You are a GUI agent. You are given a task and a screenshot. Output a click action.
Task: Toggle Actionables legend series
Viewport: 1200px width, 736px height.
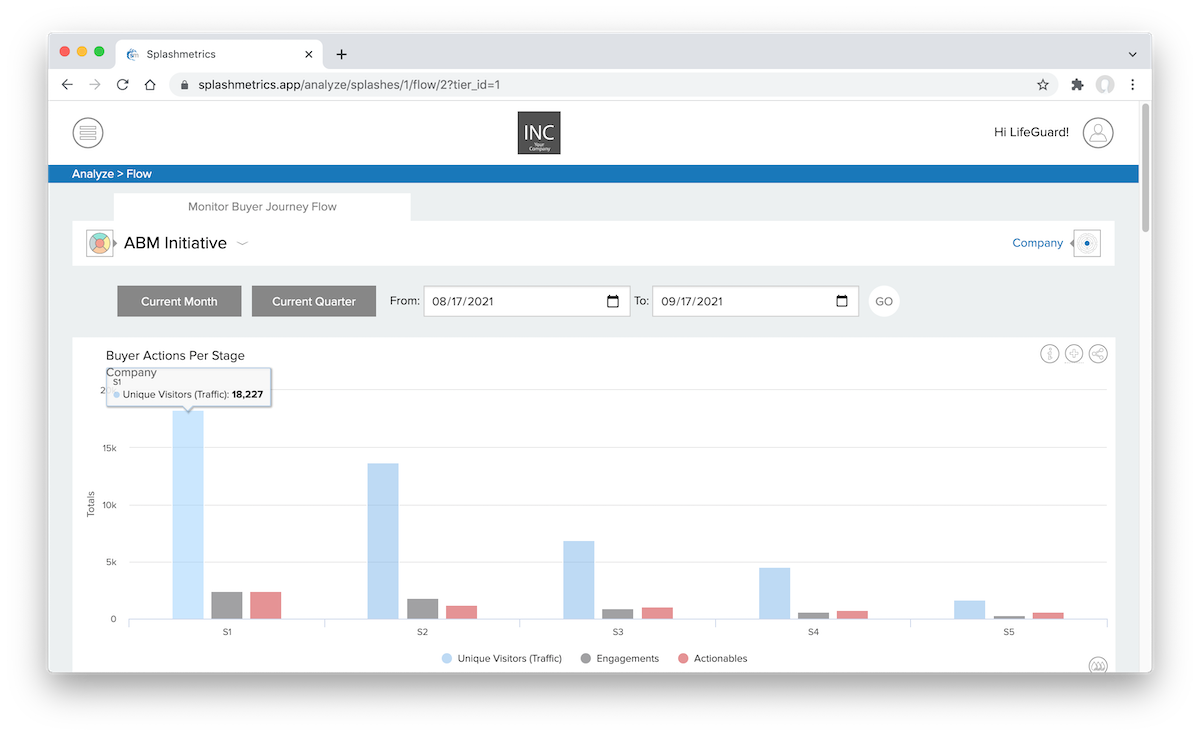[x=712, y=658]
